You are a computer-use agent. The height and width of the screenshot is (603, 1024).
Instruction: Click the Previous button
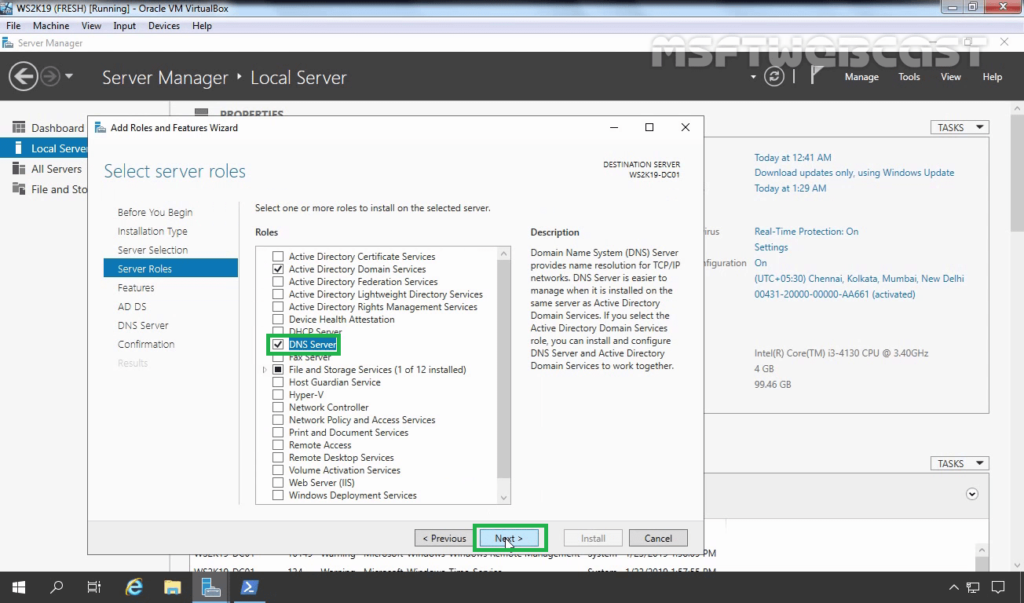coord(444,538)
